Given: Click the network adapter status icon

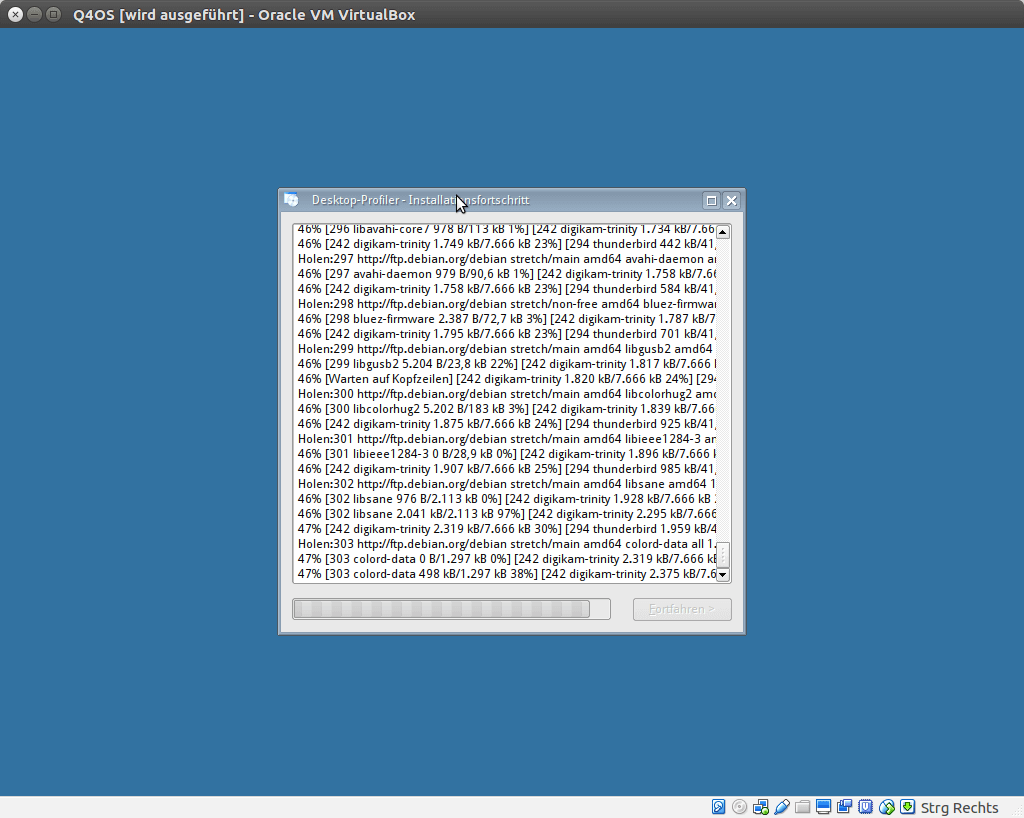Looking at the screenshot, I should 761,807.
